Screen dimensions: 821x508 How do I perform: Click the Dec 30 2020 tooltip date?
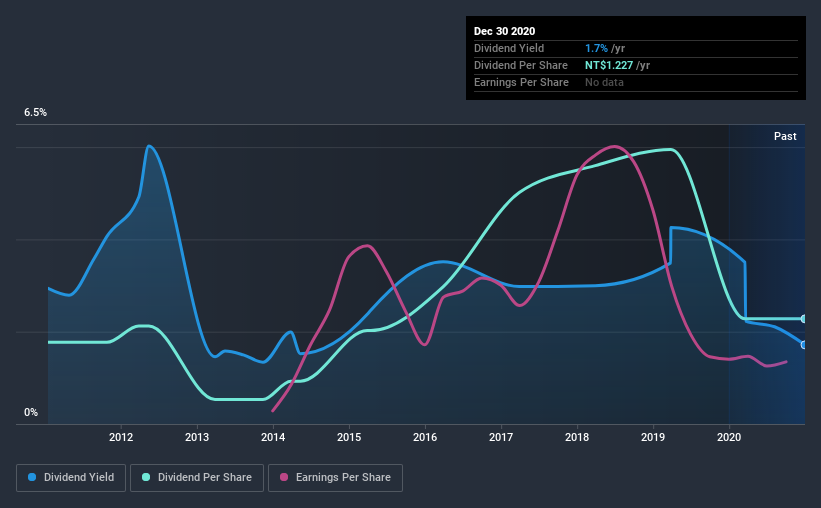click(x=504, y=31)
